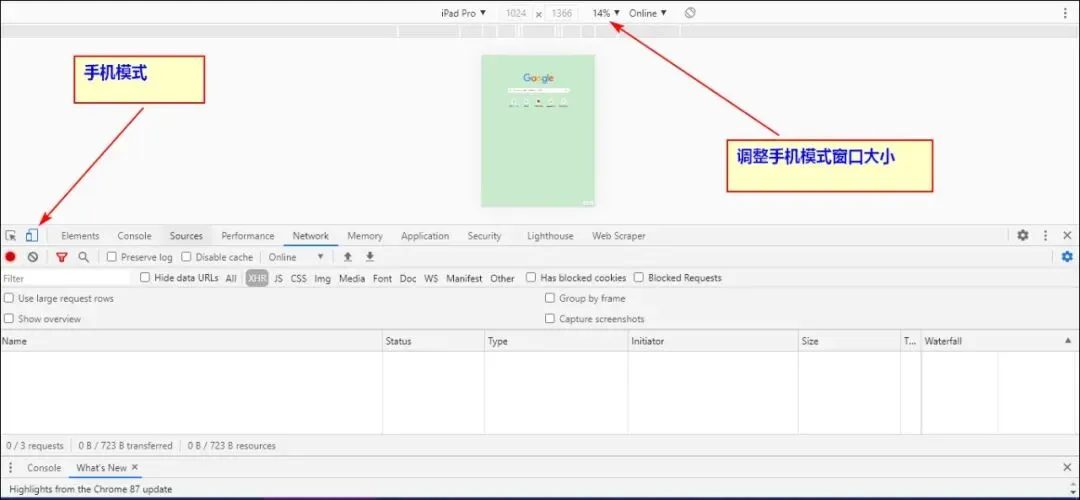
Task: Enable Group by frame checkbox
Action: pos(550,298)
